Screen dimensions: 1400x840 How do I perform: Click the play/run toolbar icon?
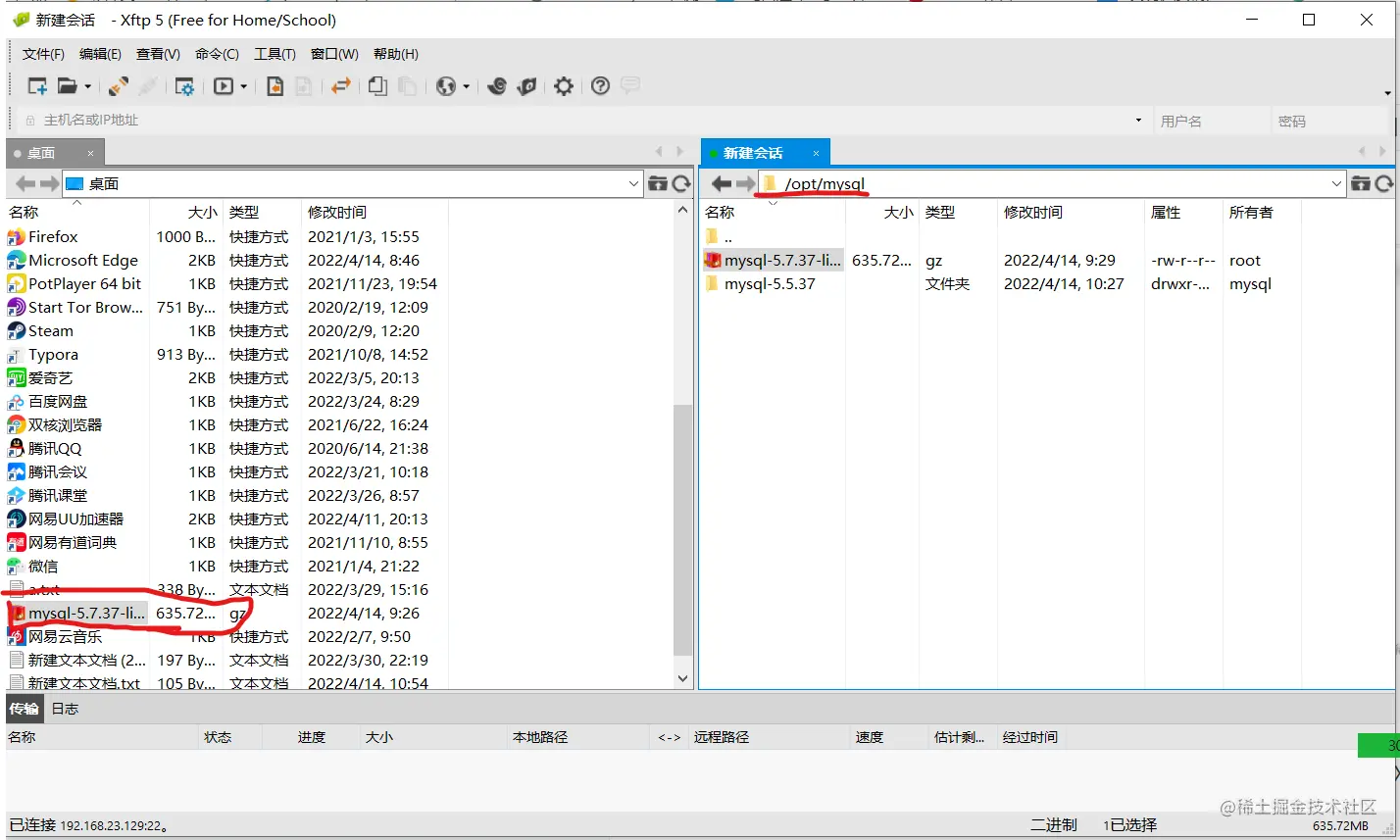click(x=224, y=86)
